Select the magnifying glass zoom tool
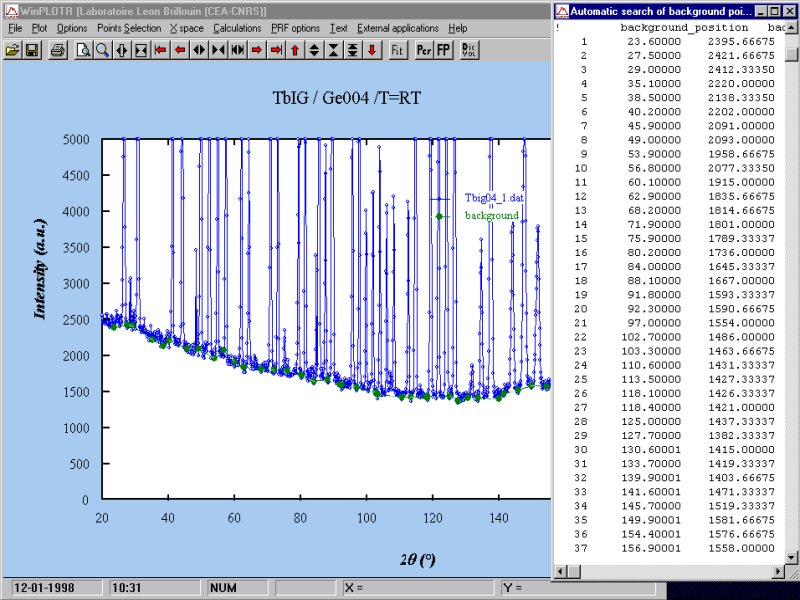800x600 pixels. pyautogui.click(x=102, y=49)
